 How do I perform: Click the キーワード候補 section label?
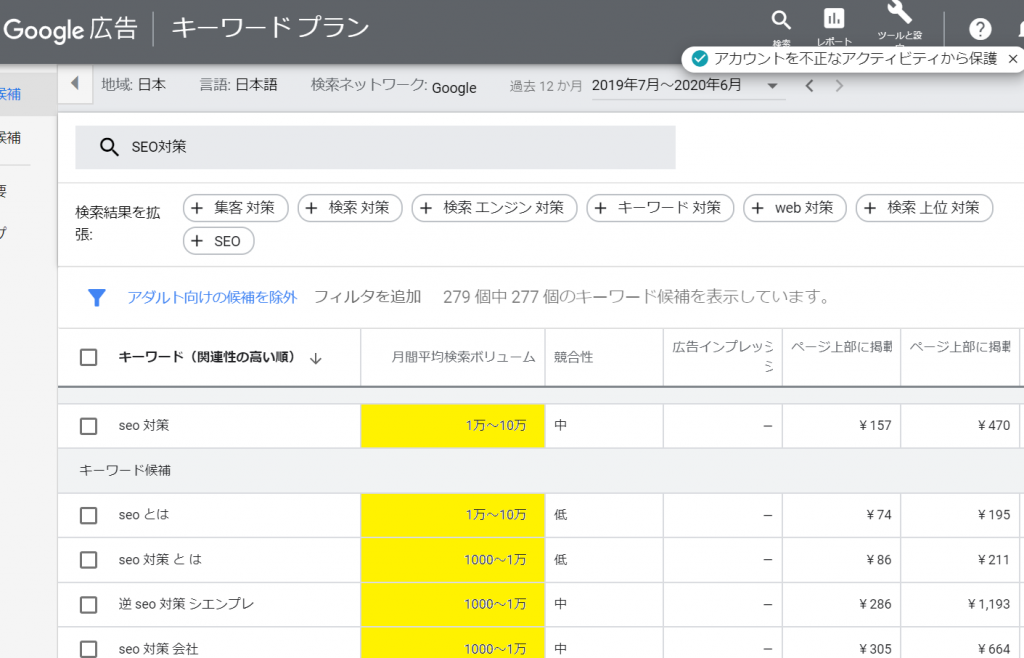point(125,471)
